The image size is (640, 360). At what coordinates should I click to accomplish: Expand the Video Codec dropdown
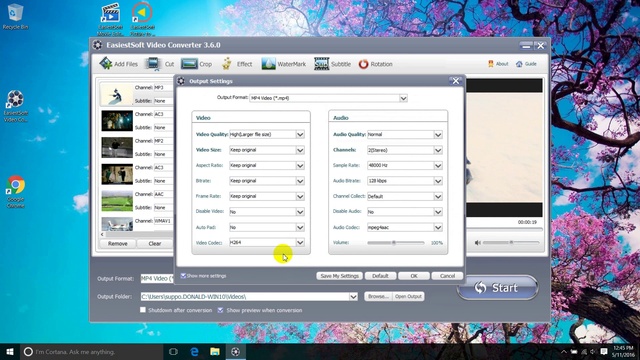(x=300, y=242)
